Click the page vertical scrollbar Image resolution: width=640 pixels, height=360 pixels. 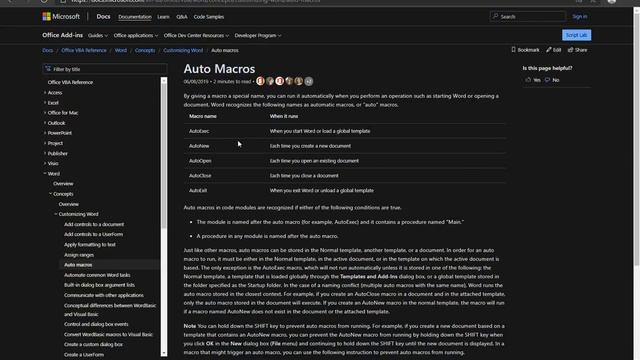(636, 141)
